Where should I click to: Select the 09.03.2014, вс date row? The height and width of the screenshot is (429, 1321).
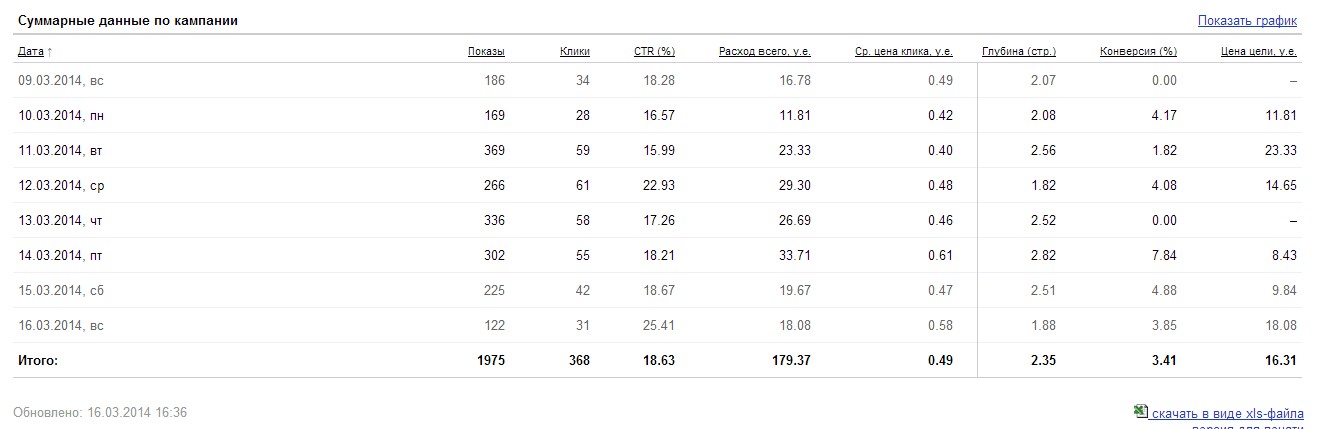pos(61,80)
